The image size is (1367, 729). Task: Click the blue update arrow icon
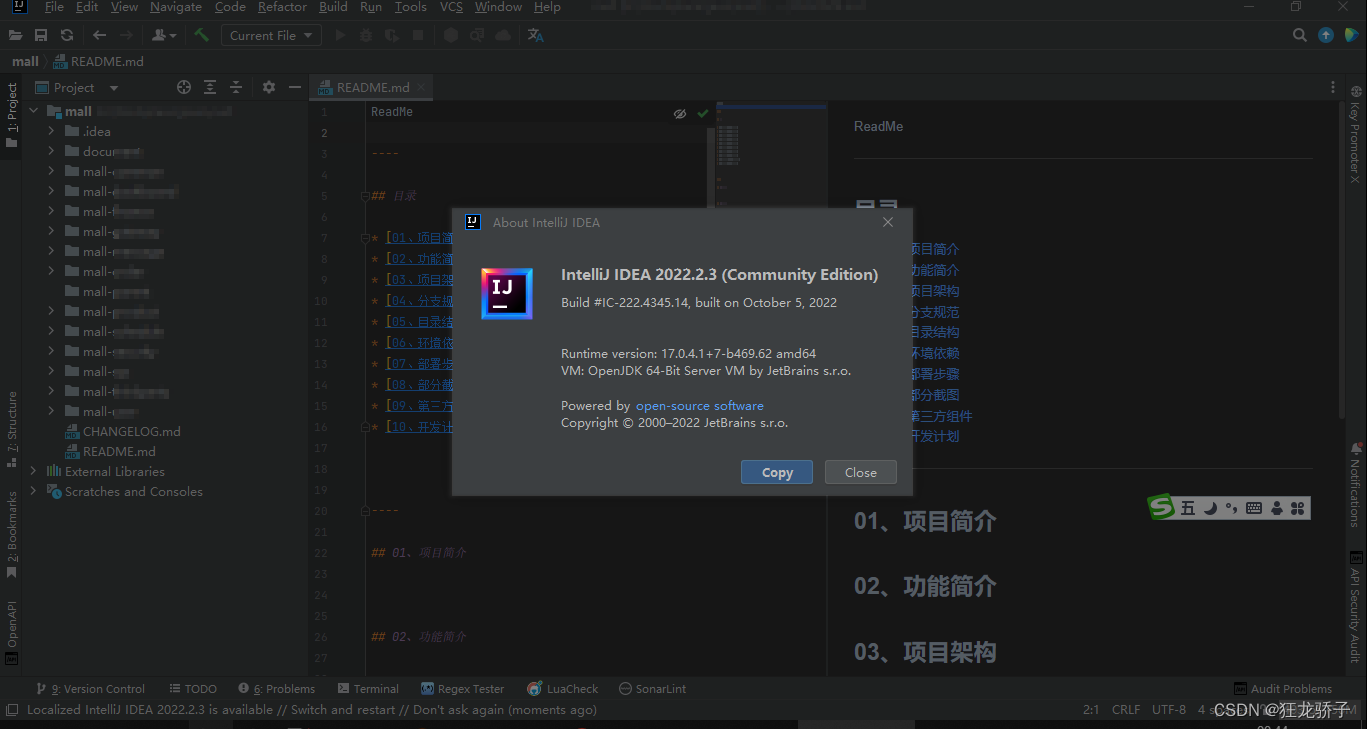pos(1326,35)
